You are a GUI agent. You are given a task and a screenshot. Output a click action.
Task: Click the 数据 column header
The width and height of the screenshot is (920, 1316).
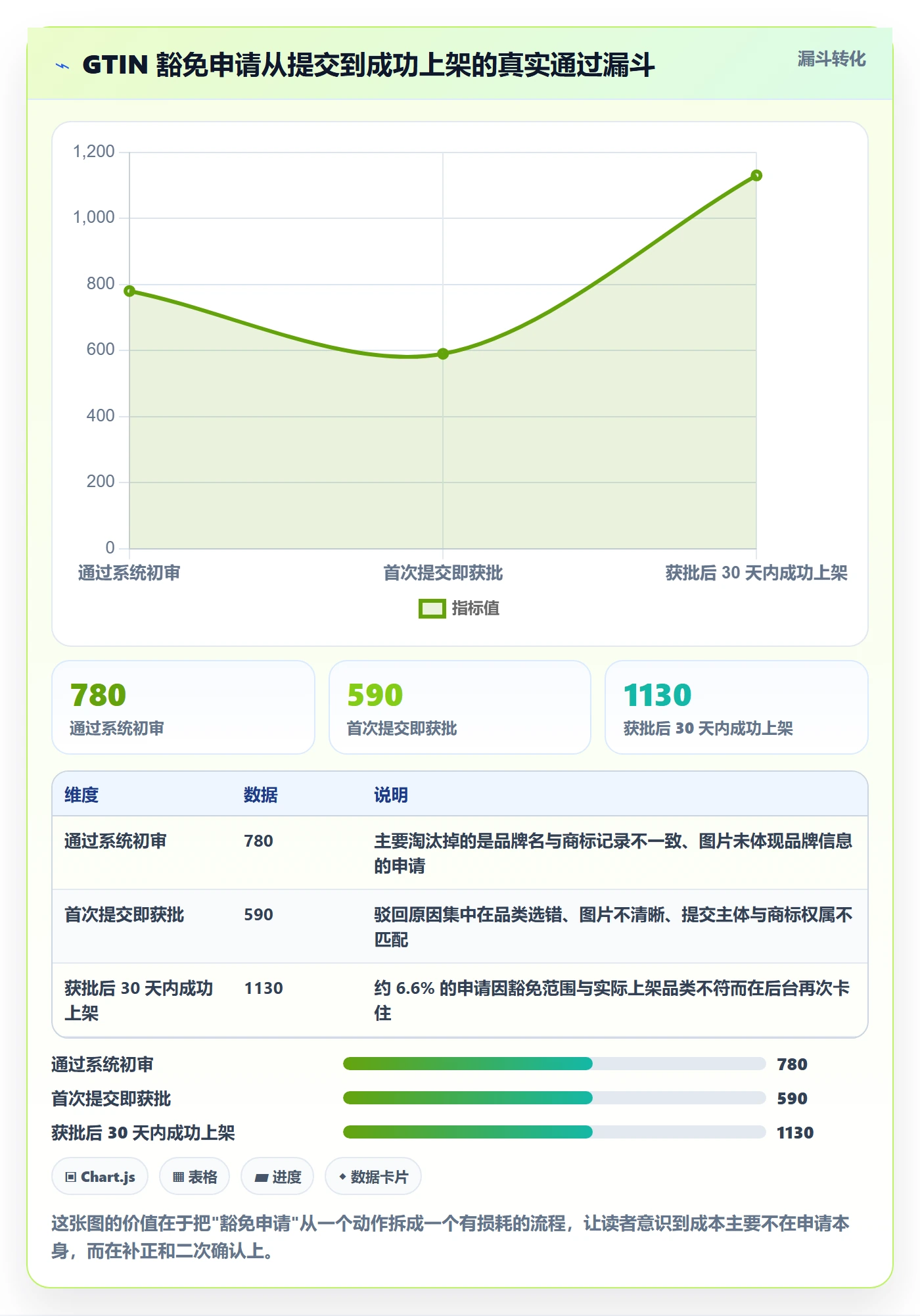[x=261, y=795]
